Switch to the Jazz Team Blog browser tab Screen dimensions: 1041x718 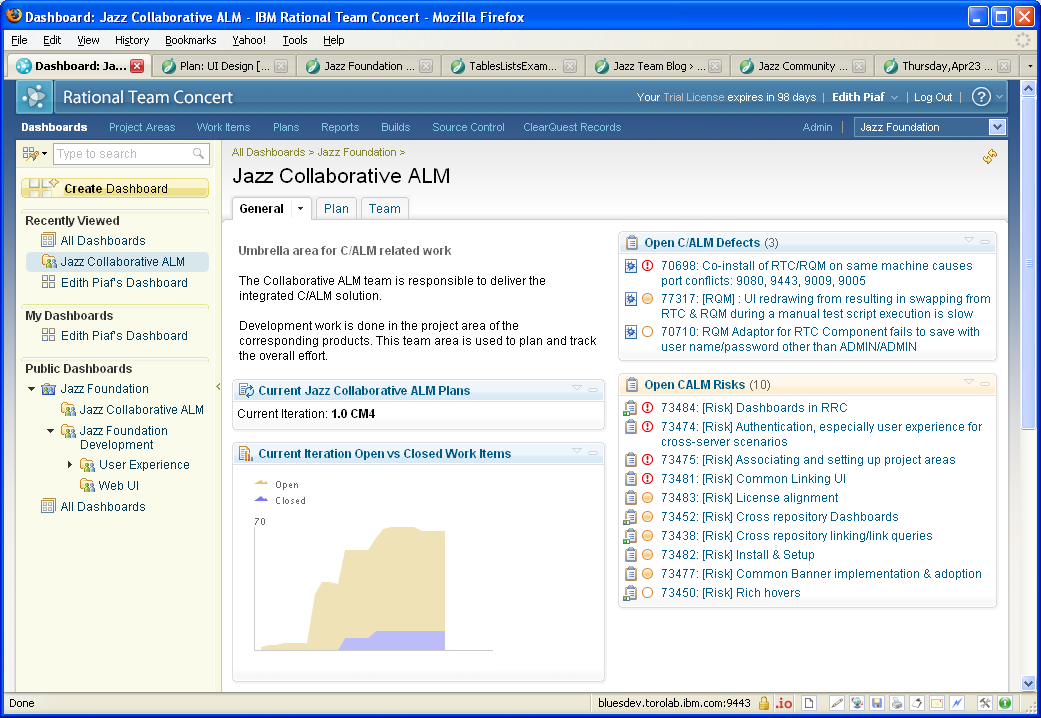pyautogui.click(x=657, y=66)
